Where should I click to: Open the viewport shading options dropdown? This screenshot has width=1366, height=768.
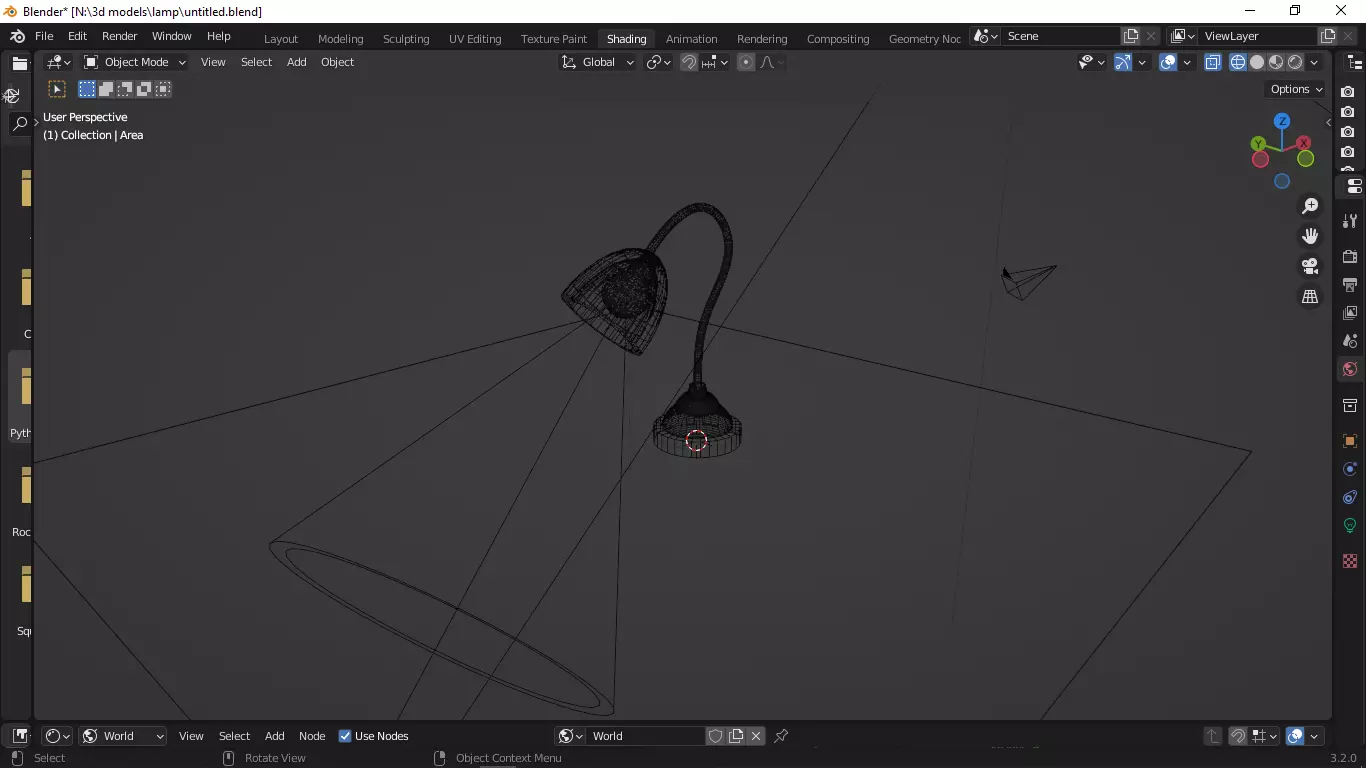point(1314,62)
